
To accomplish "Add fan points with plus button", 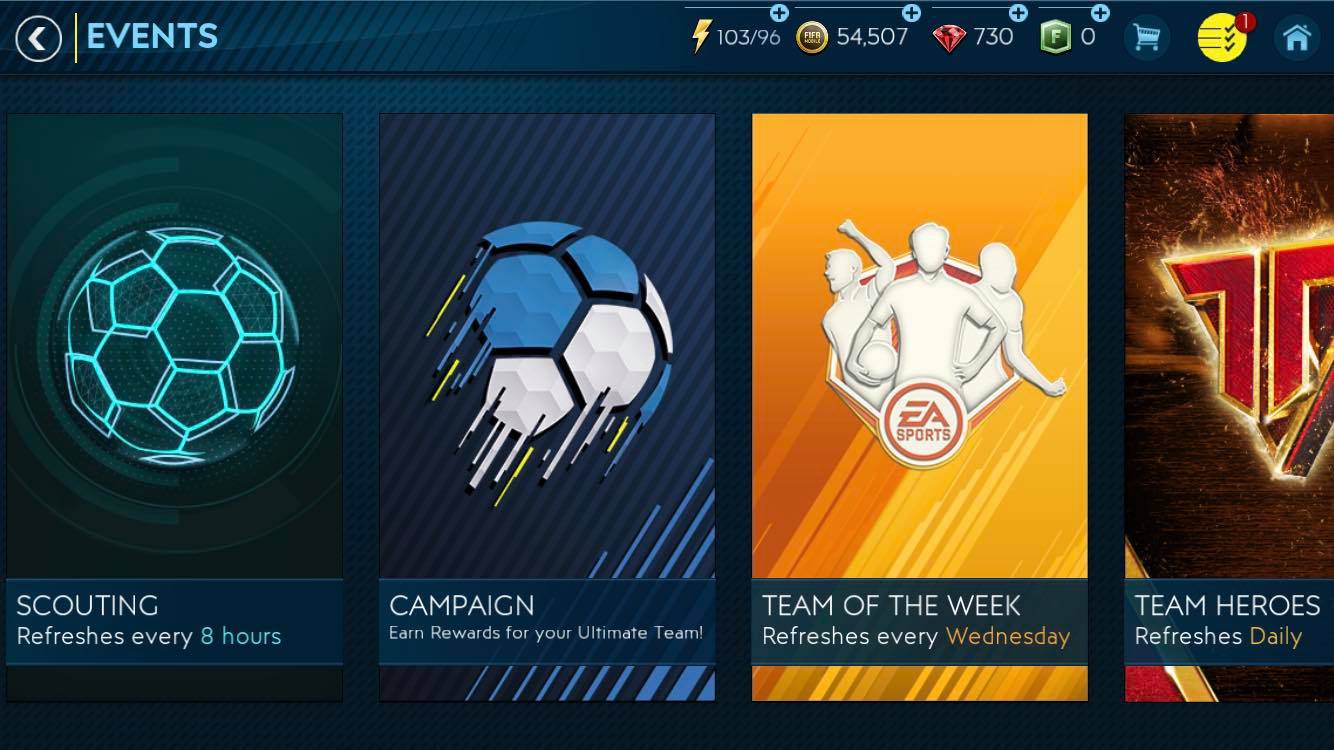I will 1100,13.
